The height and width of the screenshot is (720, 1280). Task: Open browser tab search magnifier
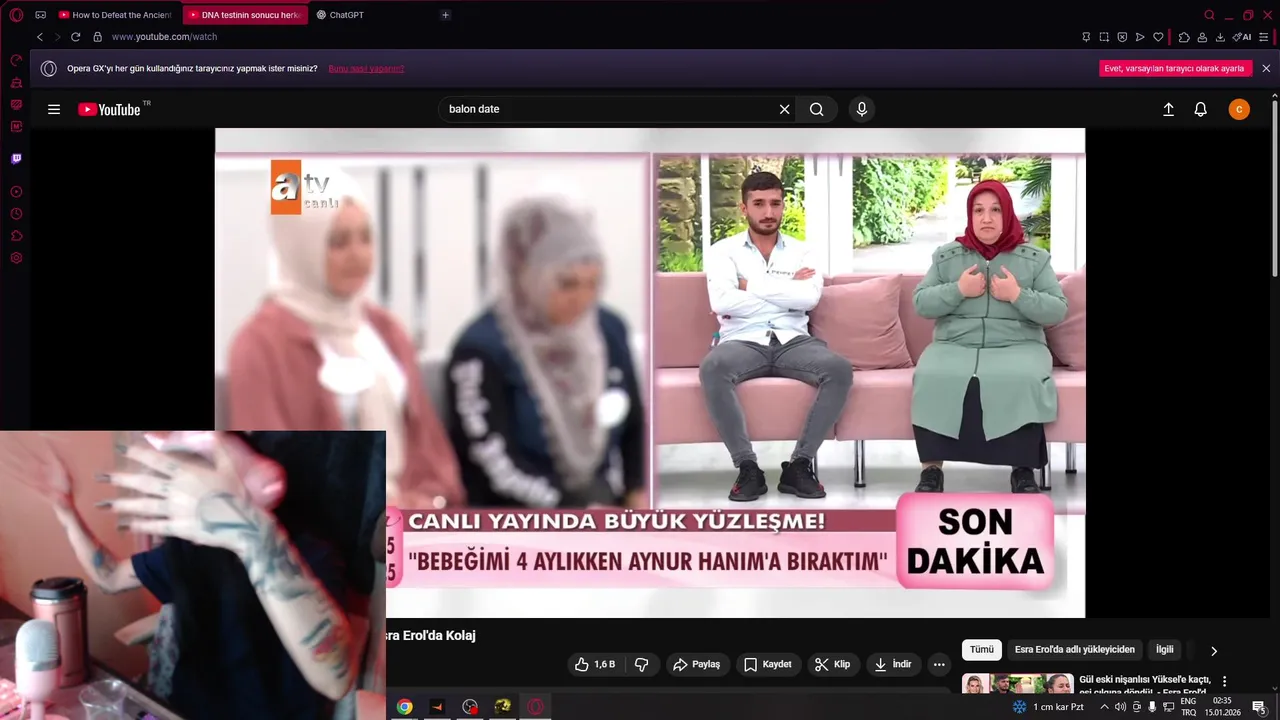click(x=1209, y=15)
